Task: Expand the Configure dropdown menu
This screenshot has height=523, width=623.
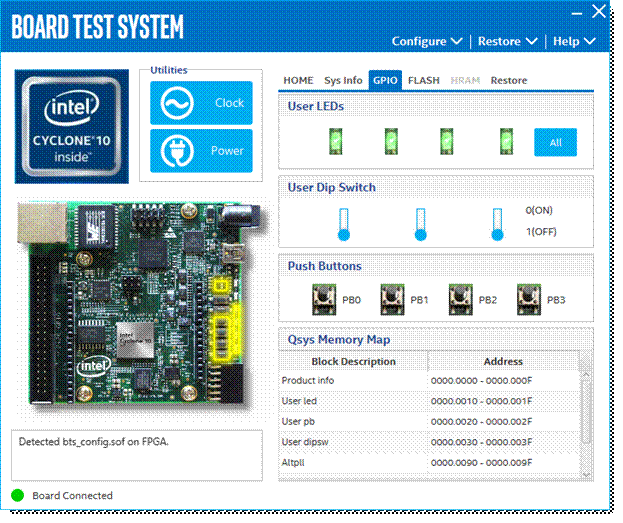Action: (427, 41)
